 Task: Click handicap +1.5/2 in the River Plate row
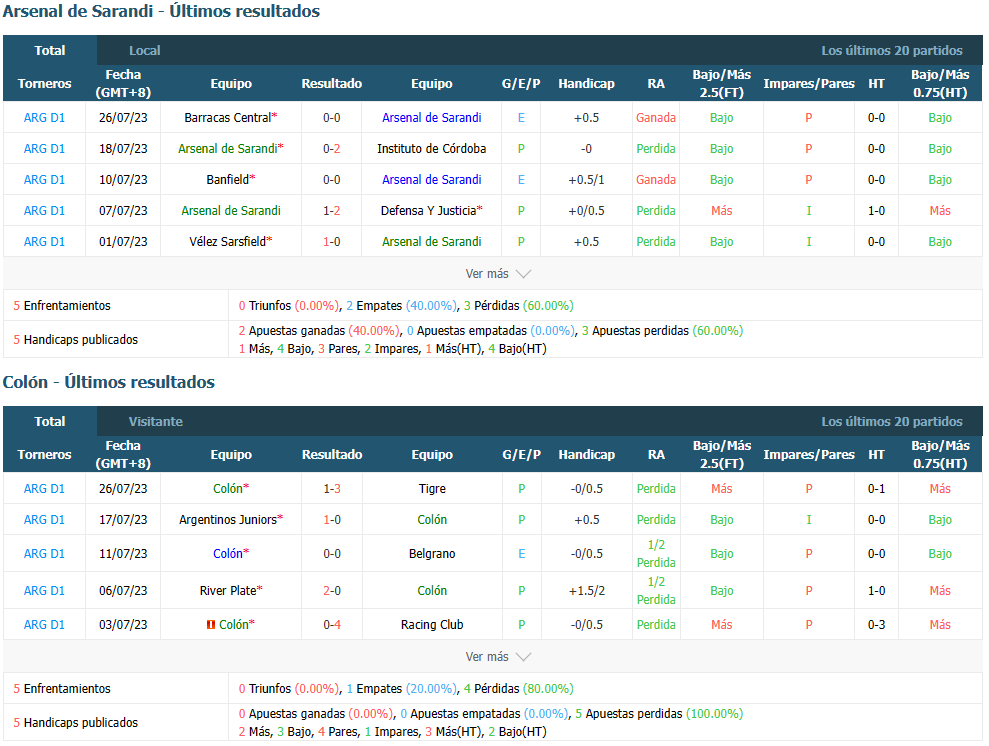pos(587,591)
